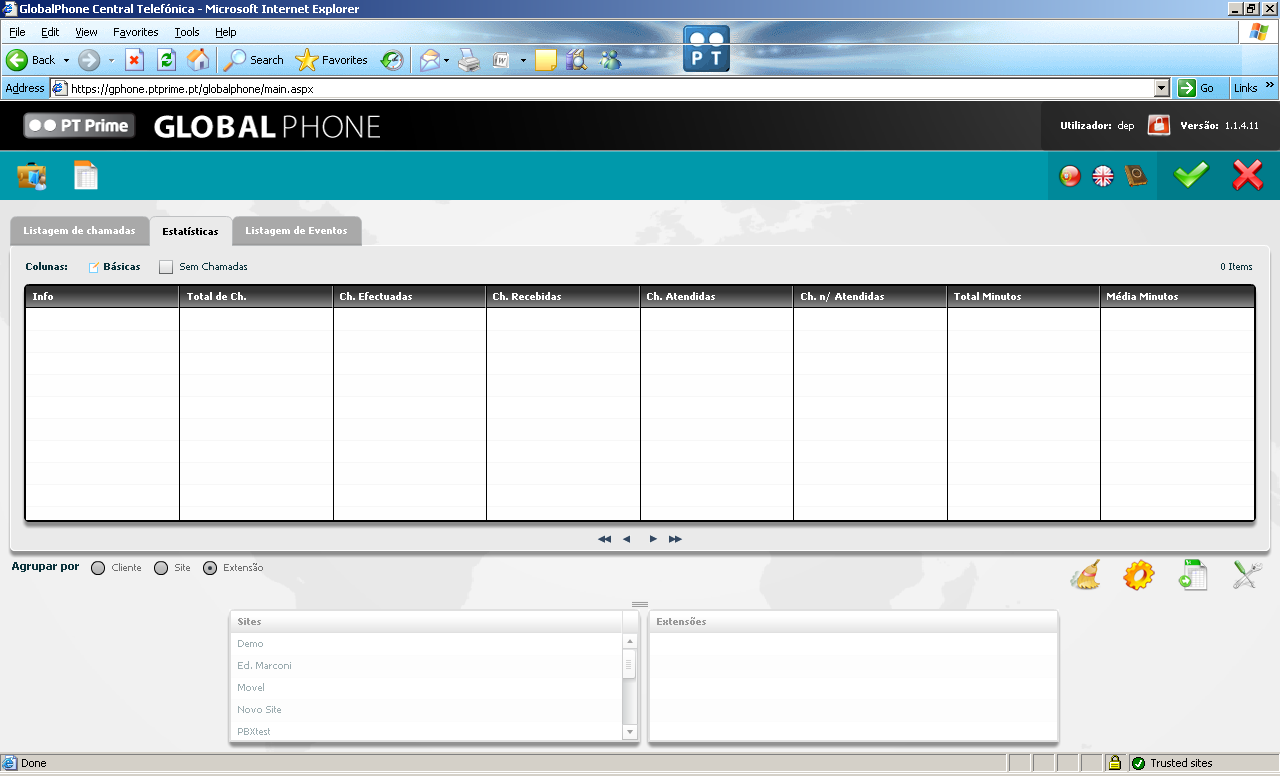
Task: Select the Cliente grouping radio button
Action: (x=98, y=568)
